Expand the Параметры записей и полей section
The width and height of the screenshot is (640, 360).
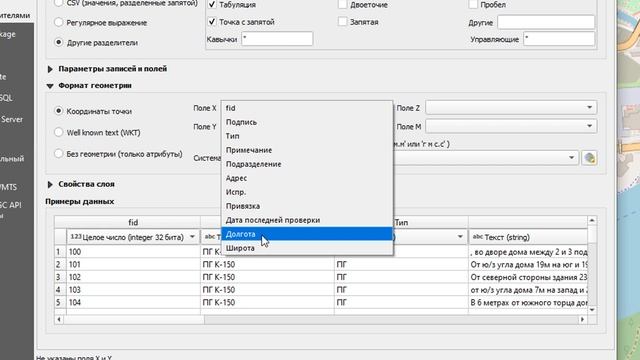pos(50,69)
